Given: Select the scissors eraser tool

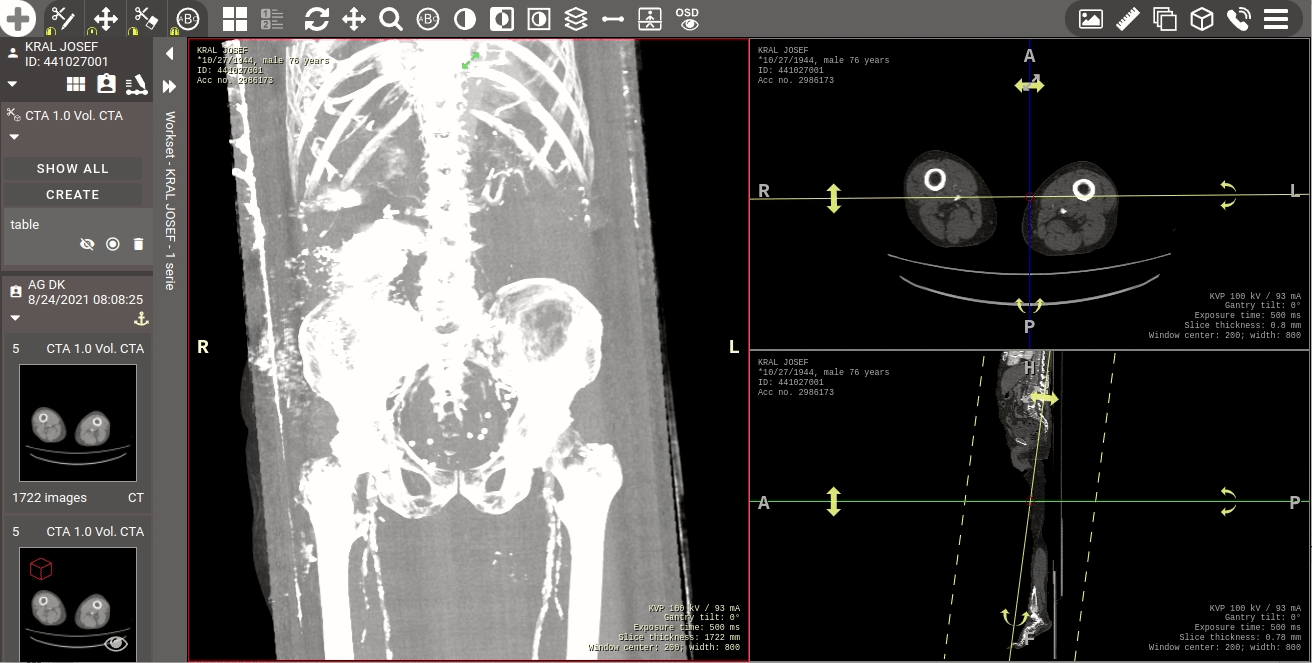Looking at the screenshot, I should (x=146, y=18).
